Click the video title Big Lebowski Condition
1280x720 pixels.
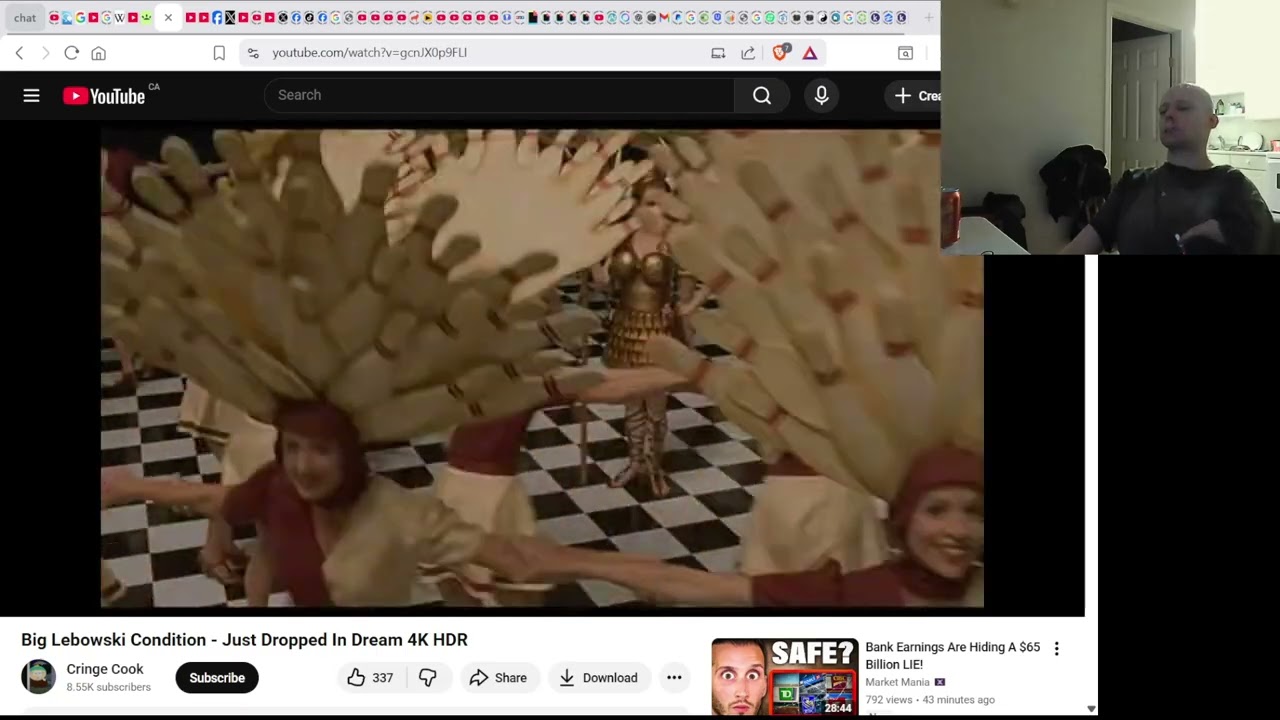click(244, 640)
